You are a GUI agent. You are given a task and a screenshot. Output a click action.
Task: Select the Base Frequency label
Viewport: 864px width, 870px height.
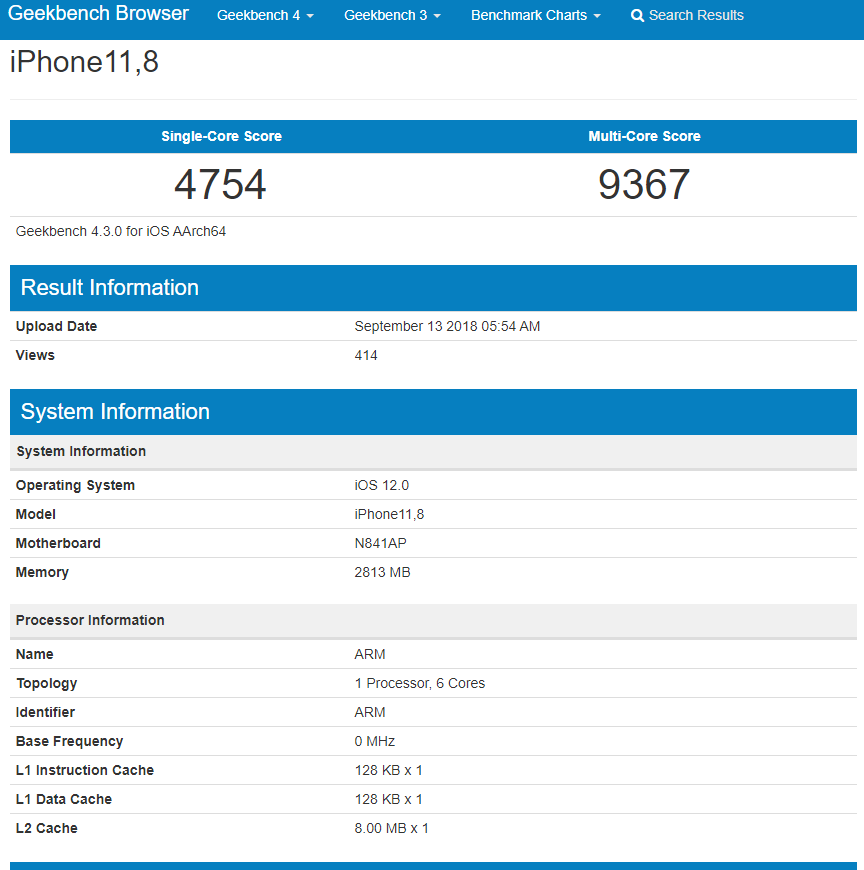(69, 741)
